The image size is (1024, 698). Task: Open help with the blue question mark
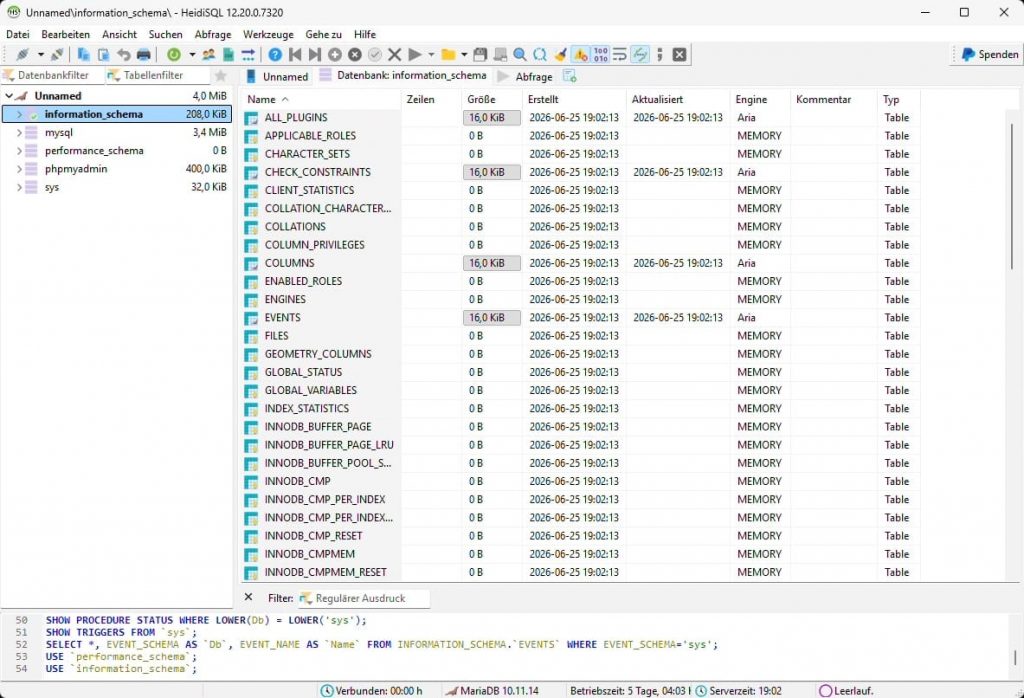(275, 55)
